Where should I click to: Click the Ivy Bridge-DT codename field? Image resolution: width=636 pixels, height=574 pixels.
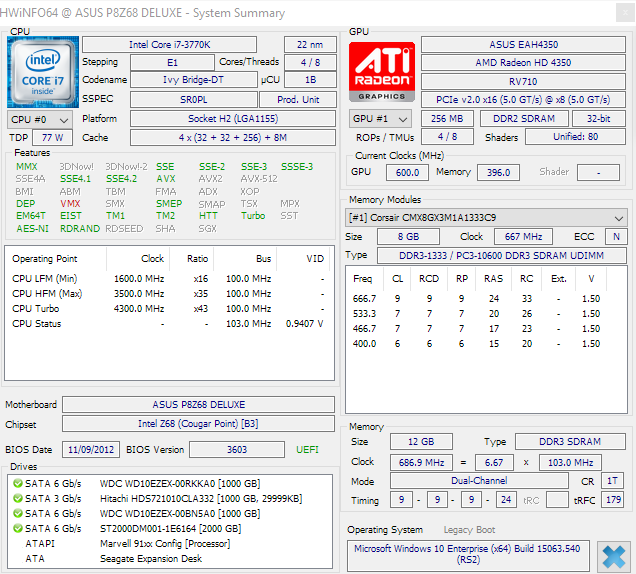(193, 80)
